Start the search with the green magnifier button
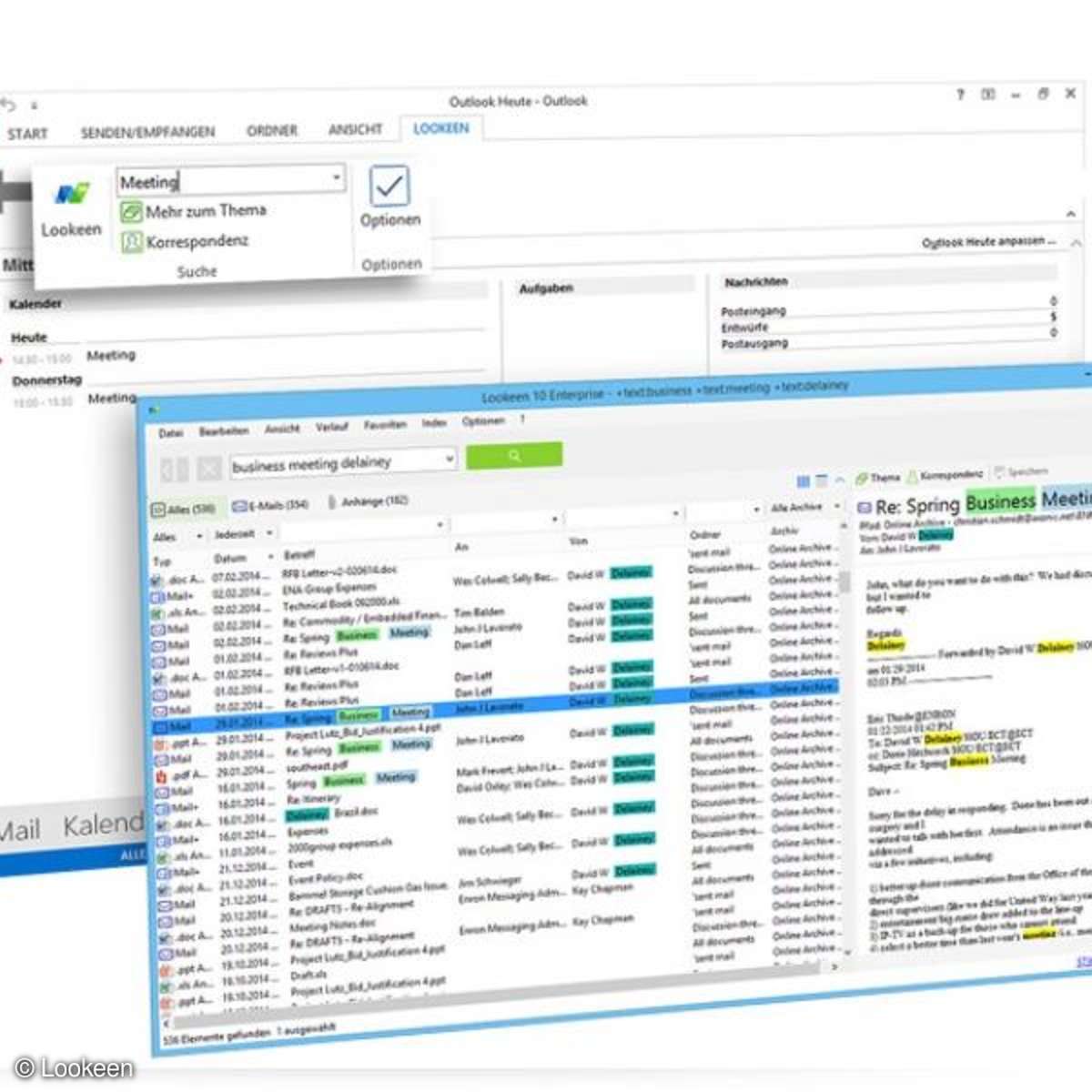The height and width of the screenshot is (1092, 1092). point(515,456)
